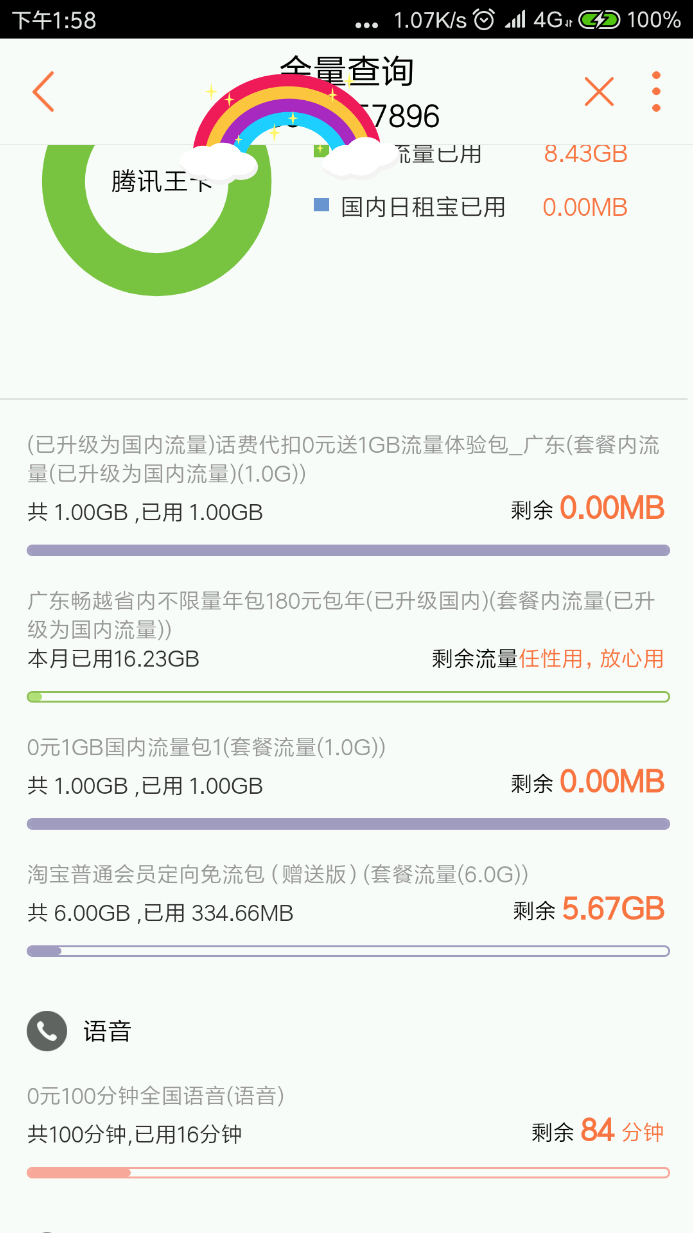Tap the rainbow cloud decoration
The width and height of the screenshot is (693, 1233).
point(283,128)
